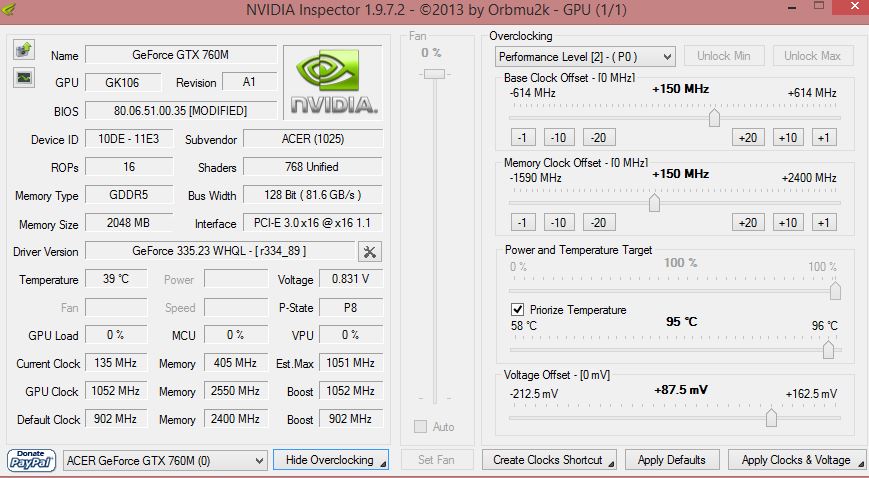The height and width of the screenshot is (478, 869).
Task: Click +10 under Base Clock Offset
Action: (788, 138)
